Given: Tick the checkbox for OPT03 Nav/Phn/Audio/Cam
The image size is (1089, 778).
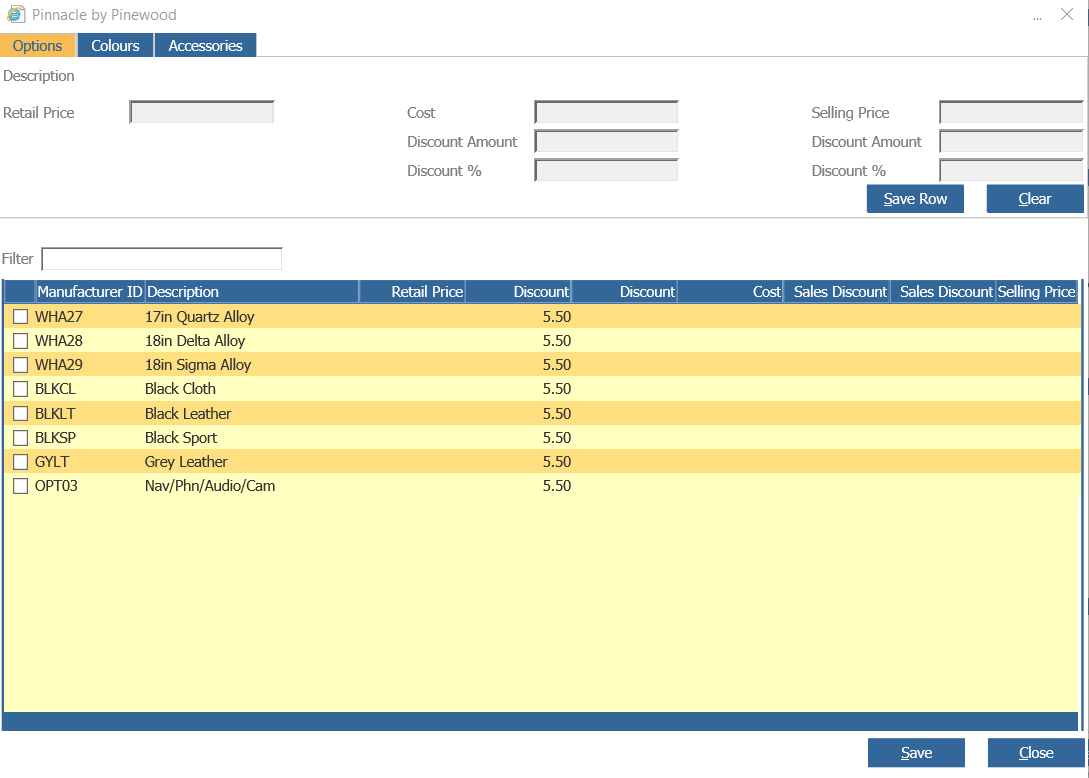Looking at the screenshot, I should point(21,486).
